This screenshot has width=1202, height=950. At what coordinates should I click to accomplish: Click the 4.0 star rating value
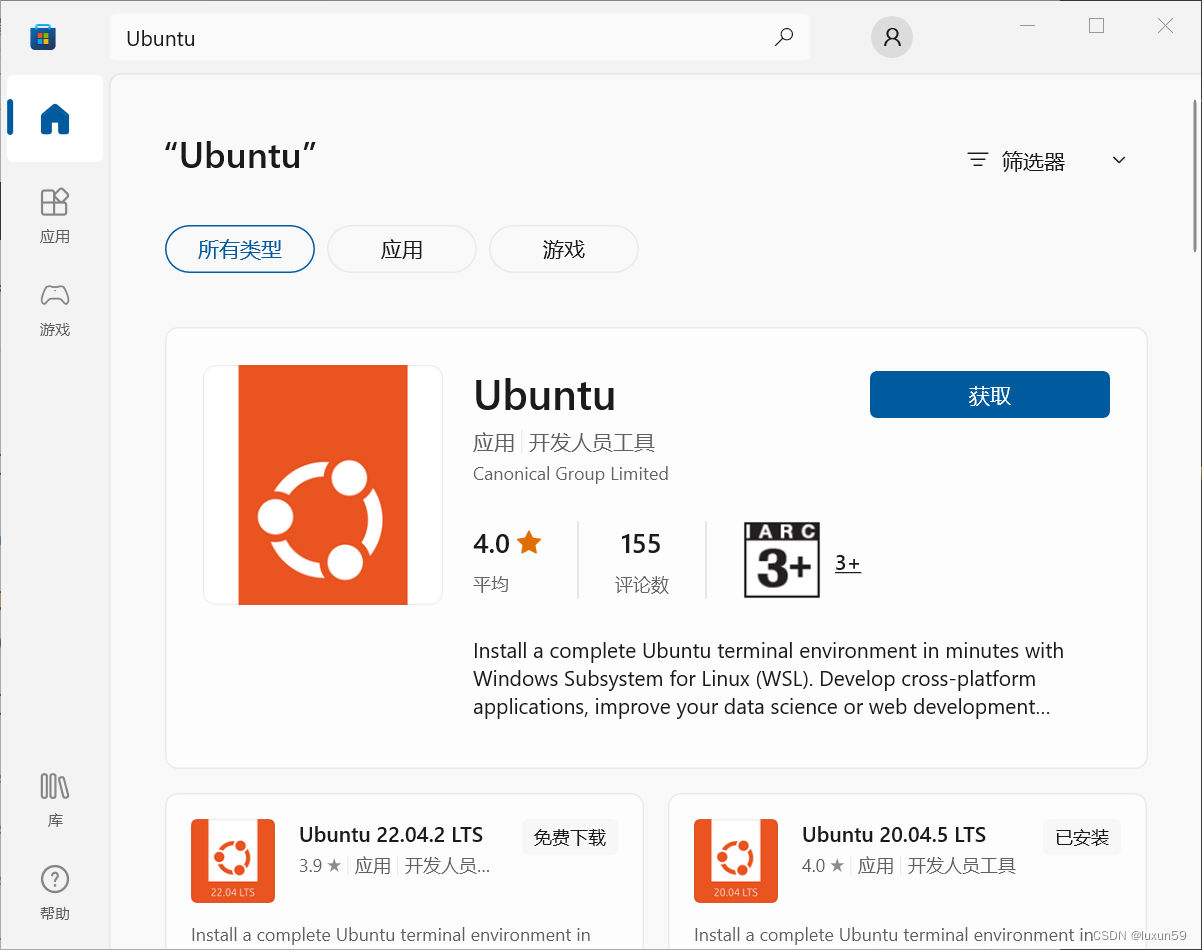(492, 544)
